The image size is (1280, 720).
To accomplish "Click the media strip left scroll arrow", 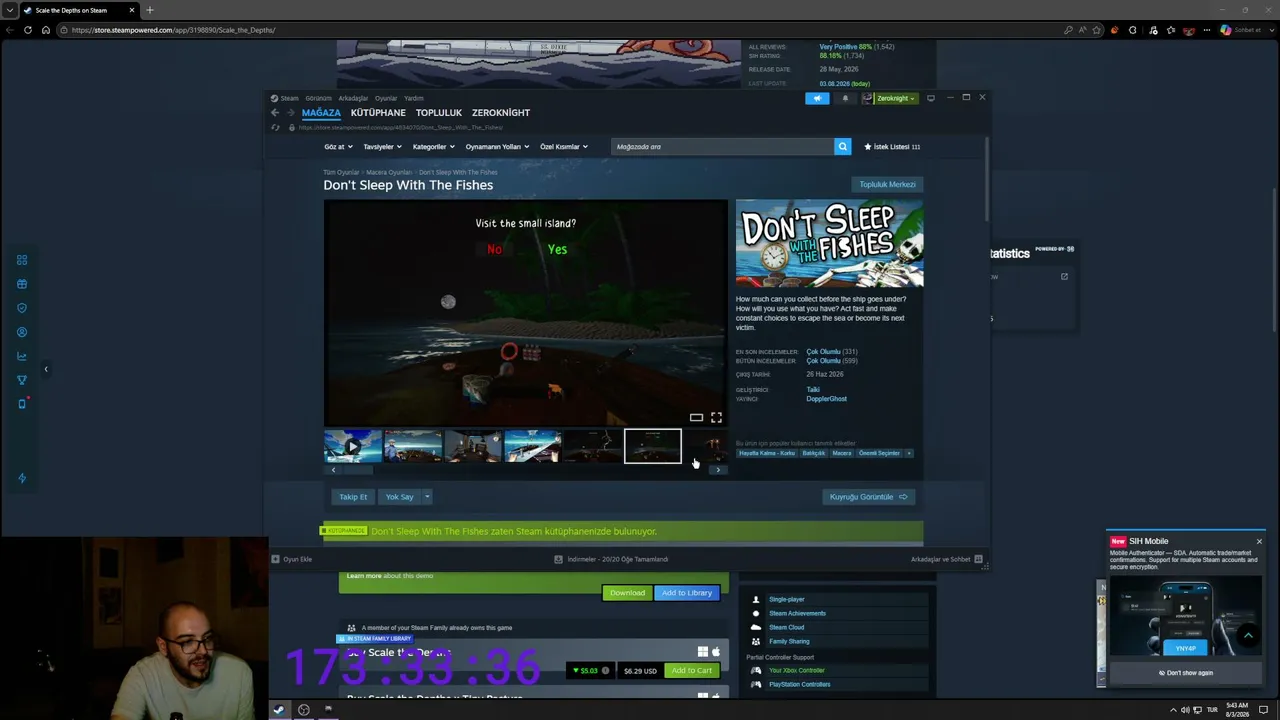I will [x=333, y=470].
